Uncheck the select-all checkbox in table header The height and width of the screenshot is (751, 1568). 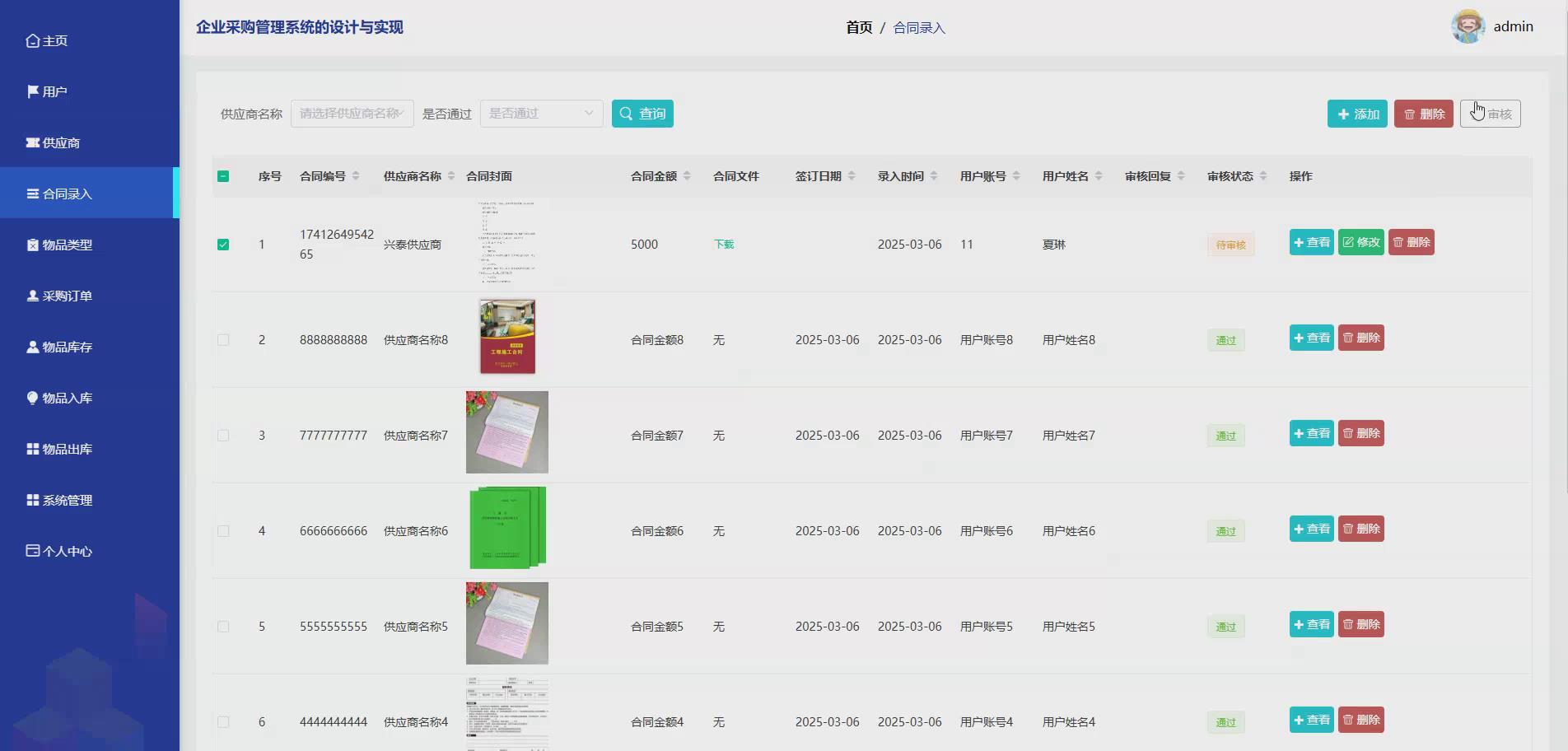223,175
